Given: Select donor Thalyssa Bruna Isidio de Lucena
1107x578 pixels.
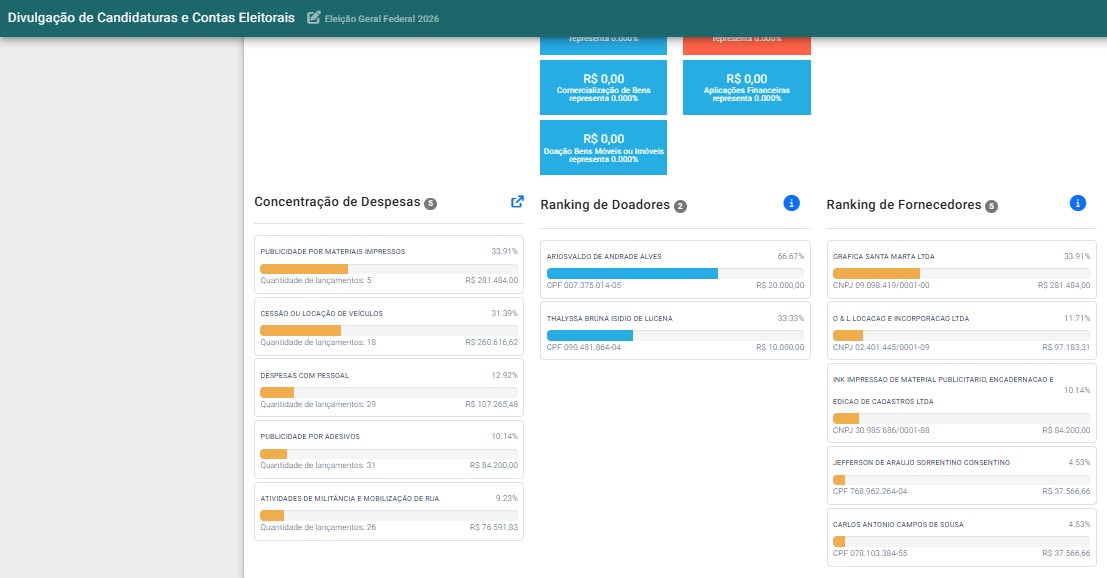Looking at the screenshot, I should click(x=676, y=331).
